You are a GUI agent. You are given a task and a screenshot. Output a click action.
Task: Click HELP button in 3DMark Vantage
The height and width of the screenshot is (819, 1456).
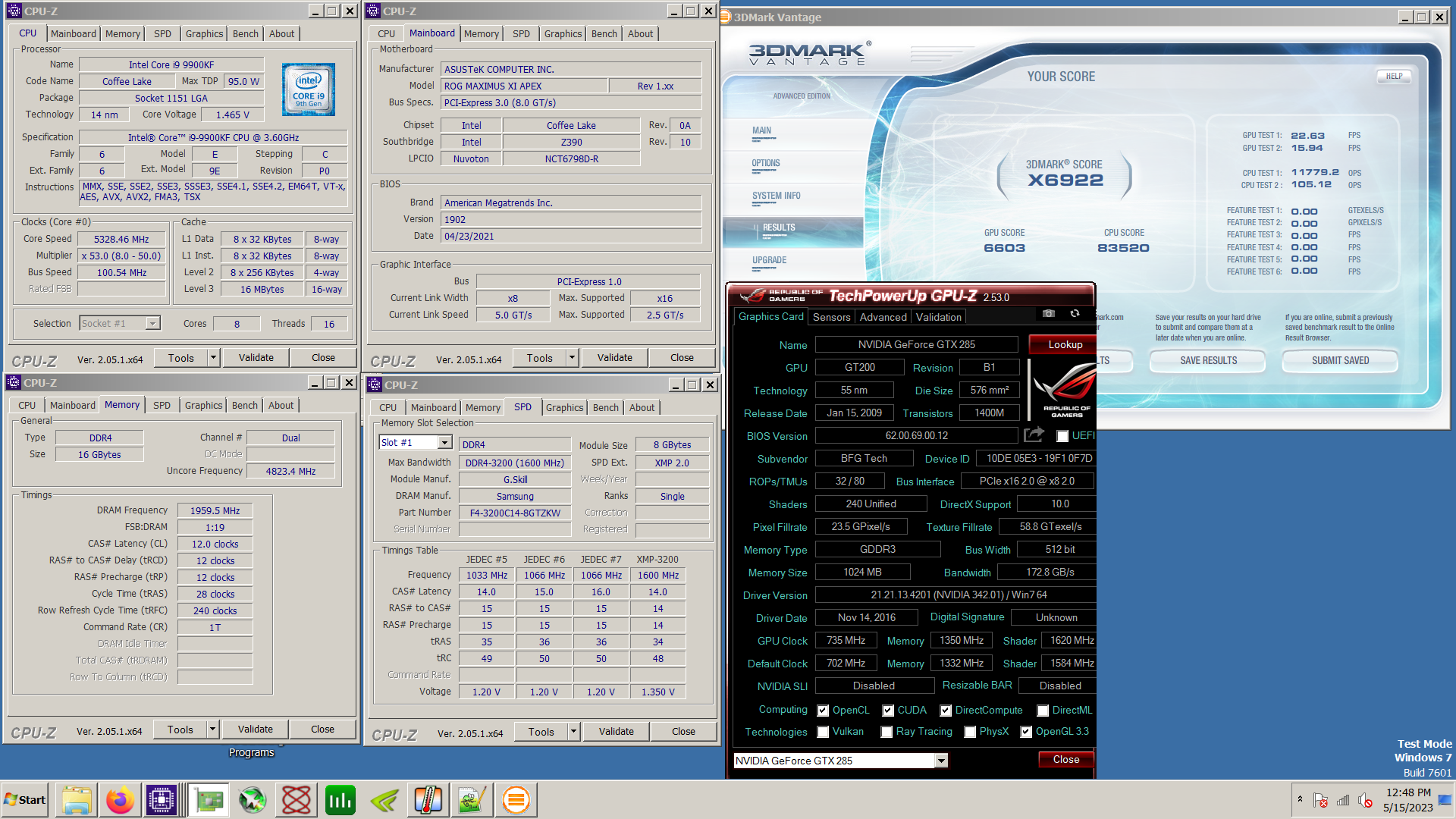point(1394,76)
